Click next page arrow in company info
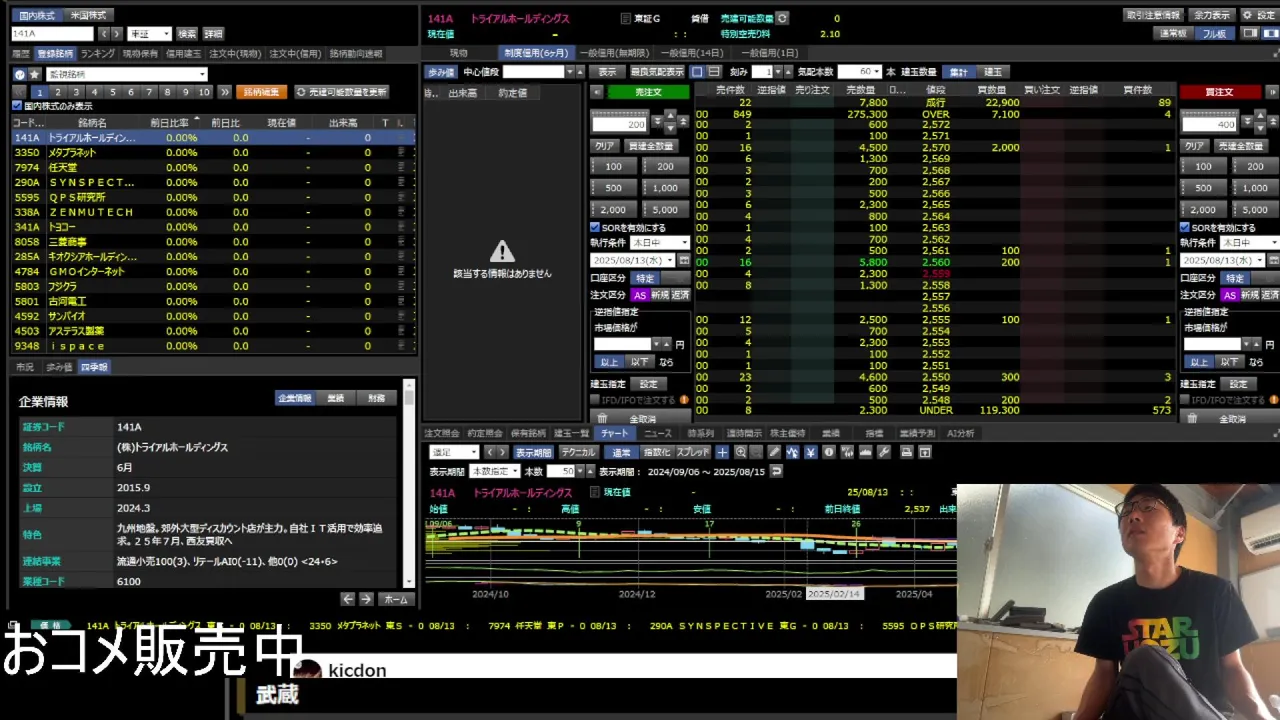The height and width of the screenshot is (720, 1280). pyautogui.click(x=366, y=599)
